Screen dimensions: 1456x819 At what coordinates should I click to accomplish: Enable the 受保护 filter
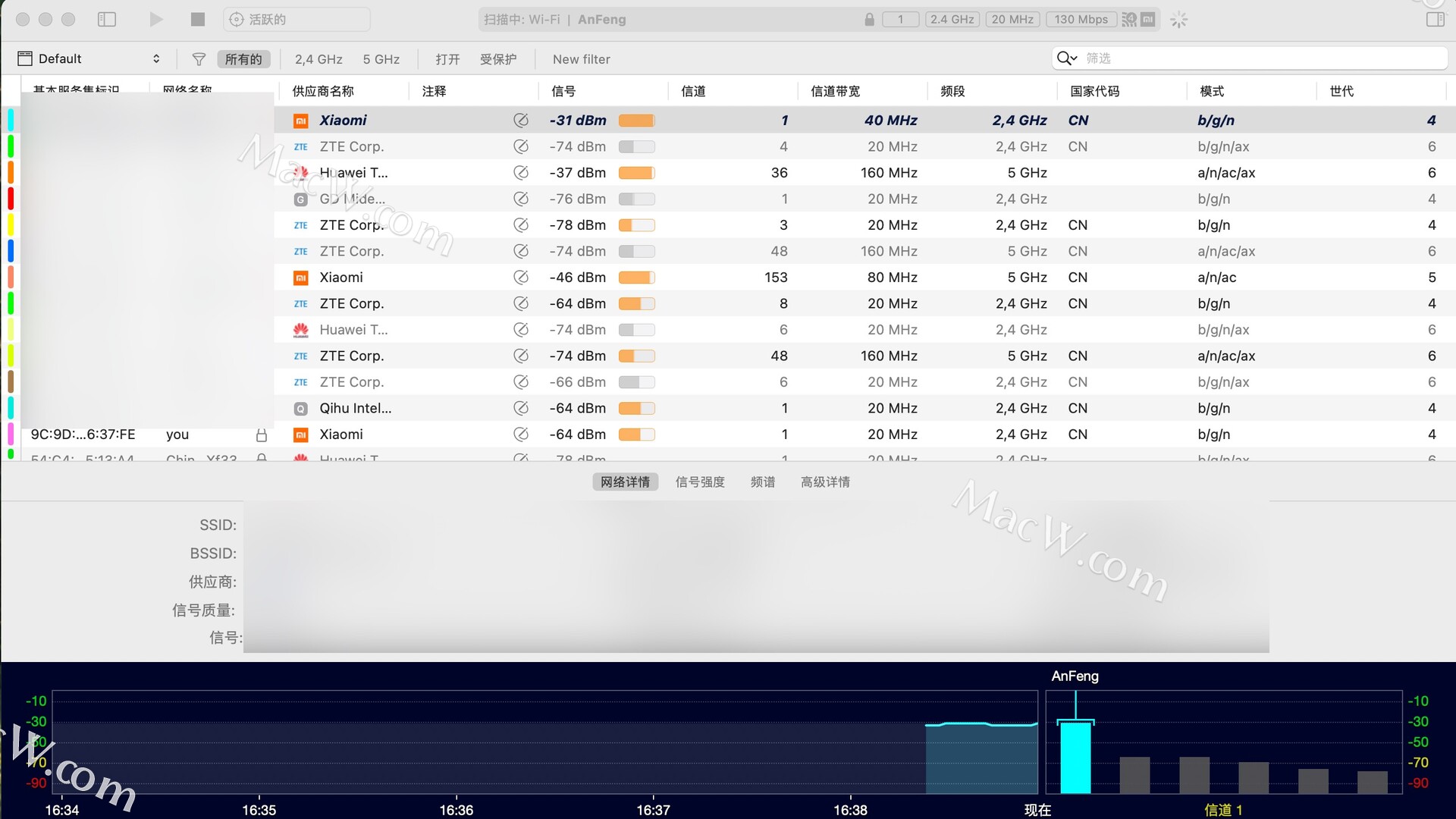point(498,58)
